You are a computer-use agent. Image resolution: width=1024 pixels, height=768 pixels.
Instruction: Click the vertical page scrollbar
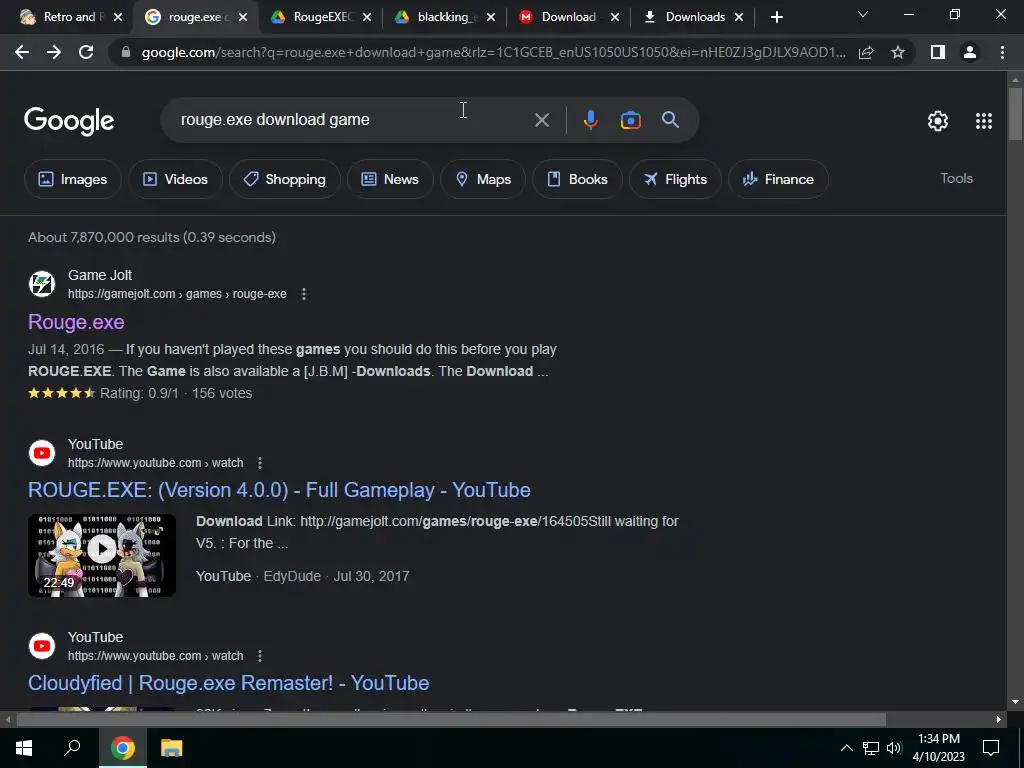click(x=1015, y=114)
